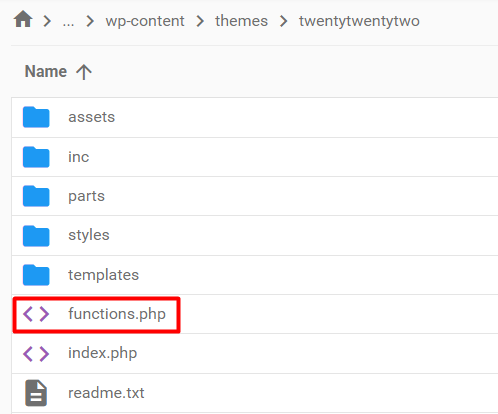Select twentytwentytwo breadcrumb item
This screenshot has width=498, height=414.
(359, 21)
